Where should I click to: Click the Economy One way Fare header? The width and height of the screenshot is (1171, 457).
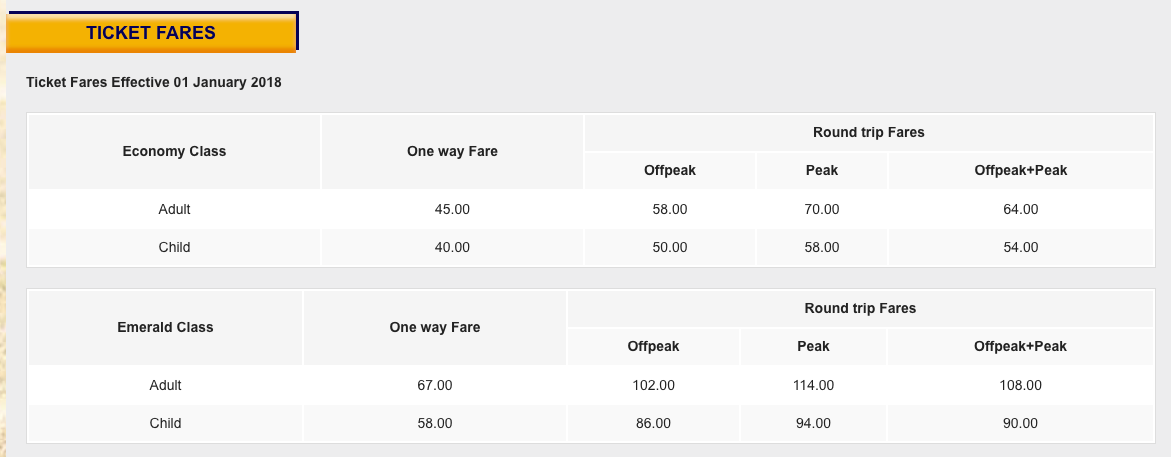coord(452,152)
